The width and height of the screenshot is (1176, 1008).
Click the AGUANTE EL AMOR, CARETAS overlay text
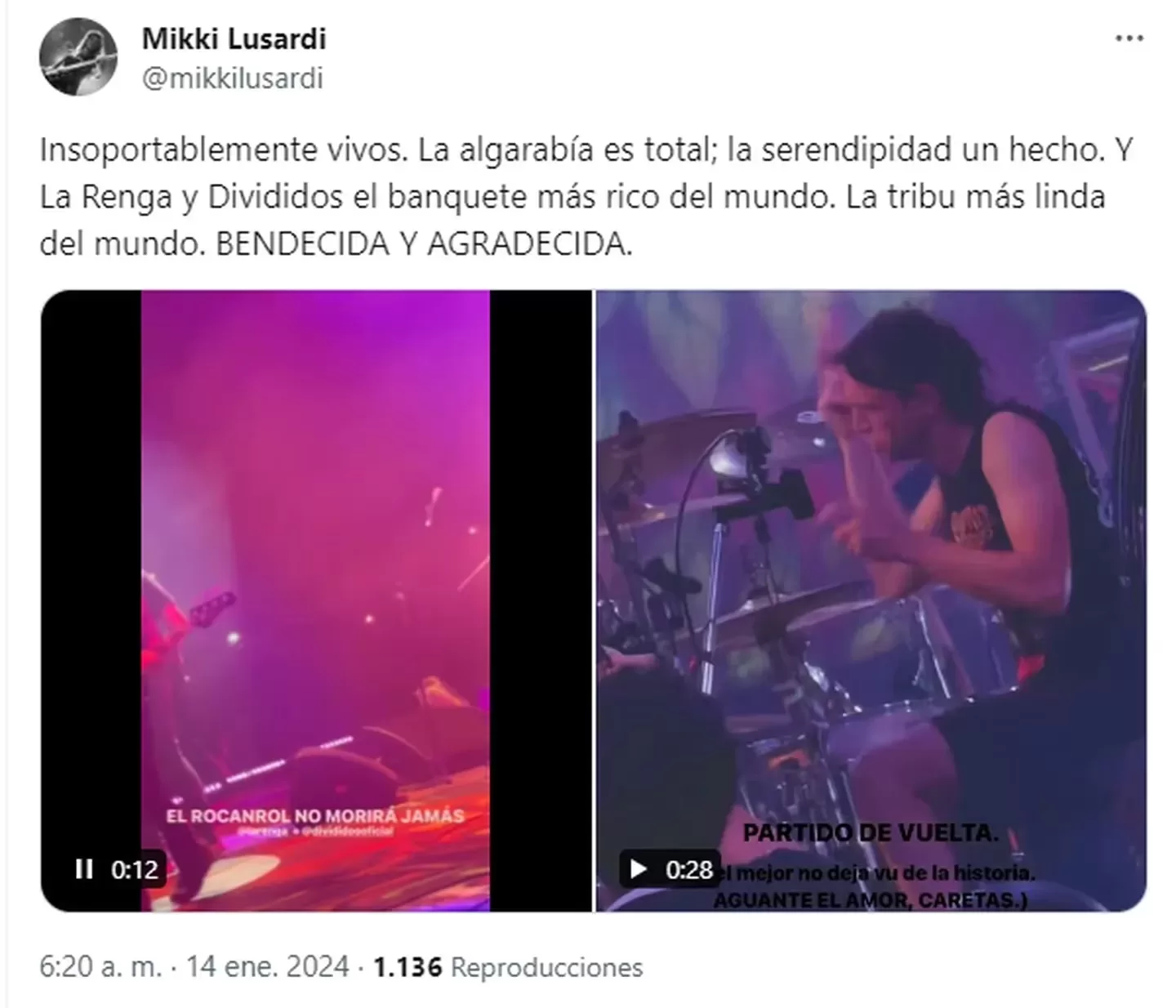click(x=870, y=900)
